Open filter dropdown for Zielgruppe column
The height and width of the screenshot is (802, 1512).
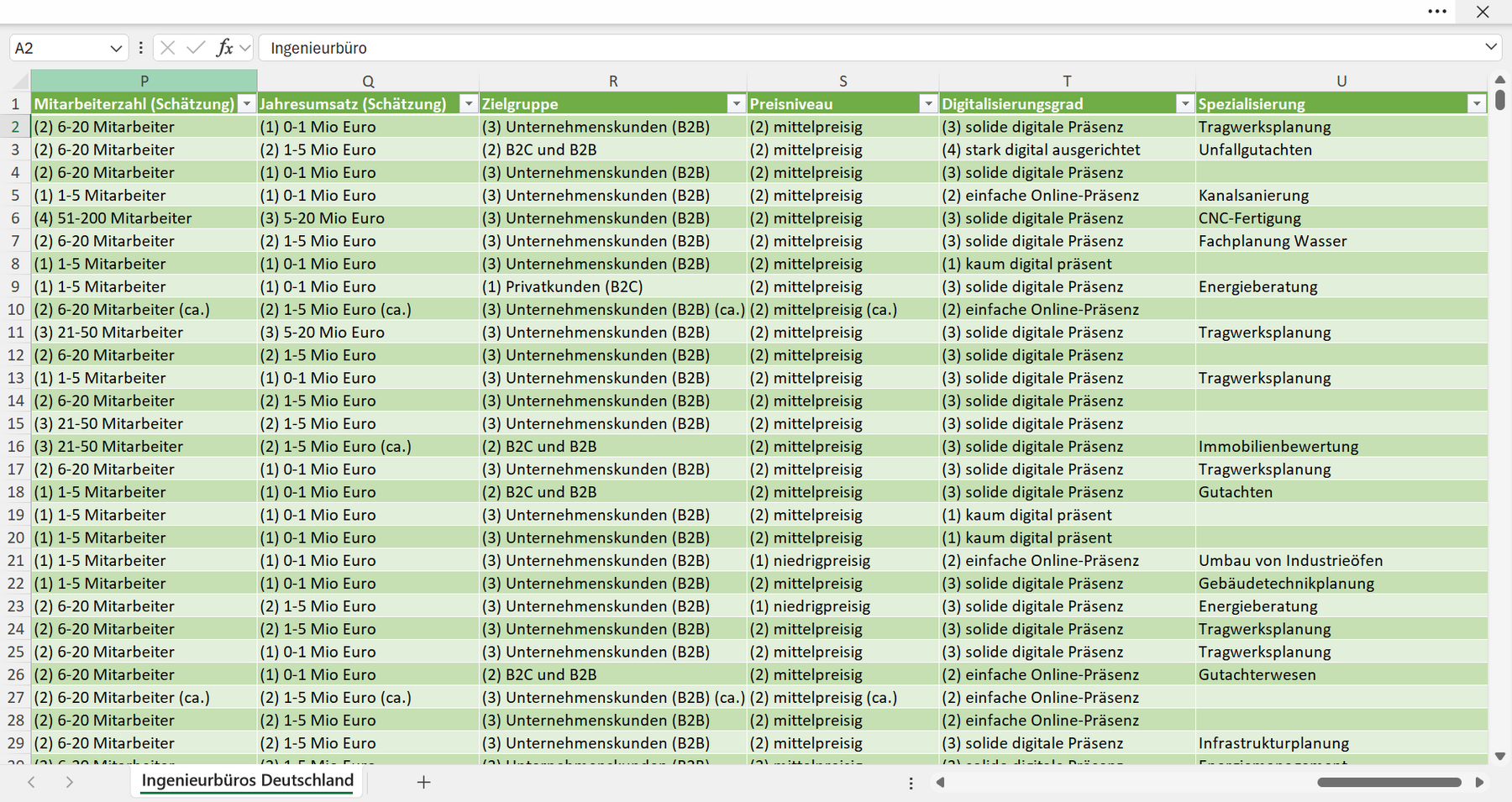[736, 104]
